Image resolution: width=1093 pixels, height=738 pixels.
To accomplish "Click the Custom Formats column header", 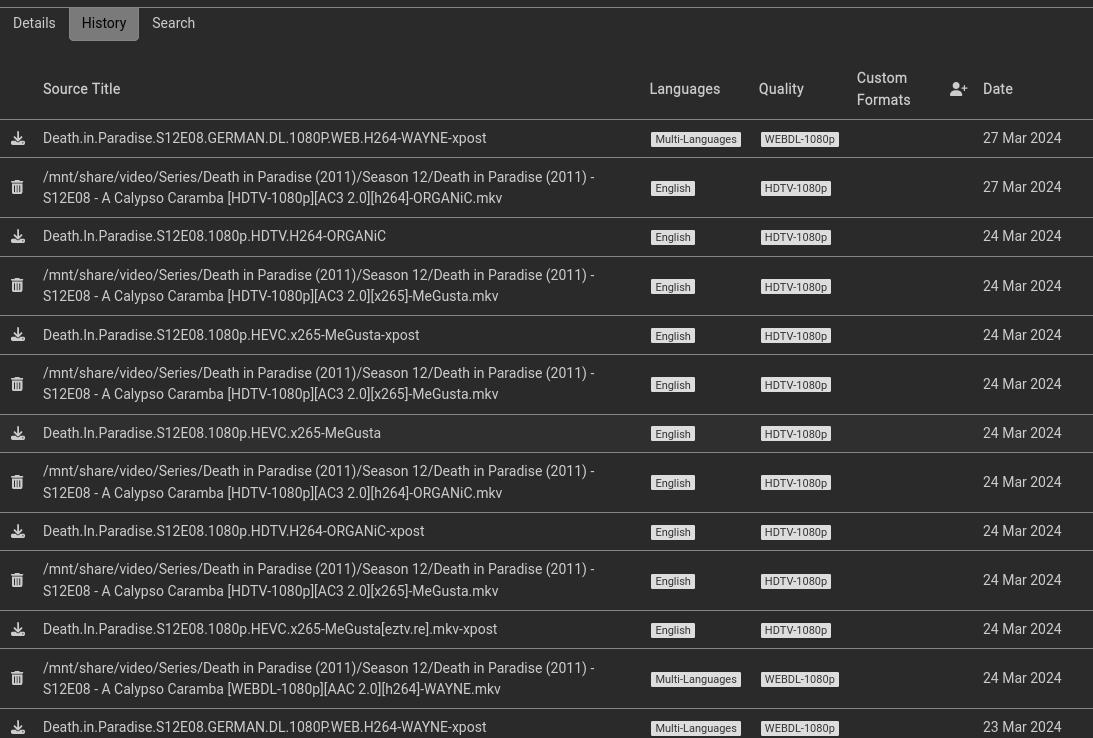I will click(883, 89).
